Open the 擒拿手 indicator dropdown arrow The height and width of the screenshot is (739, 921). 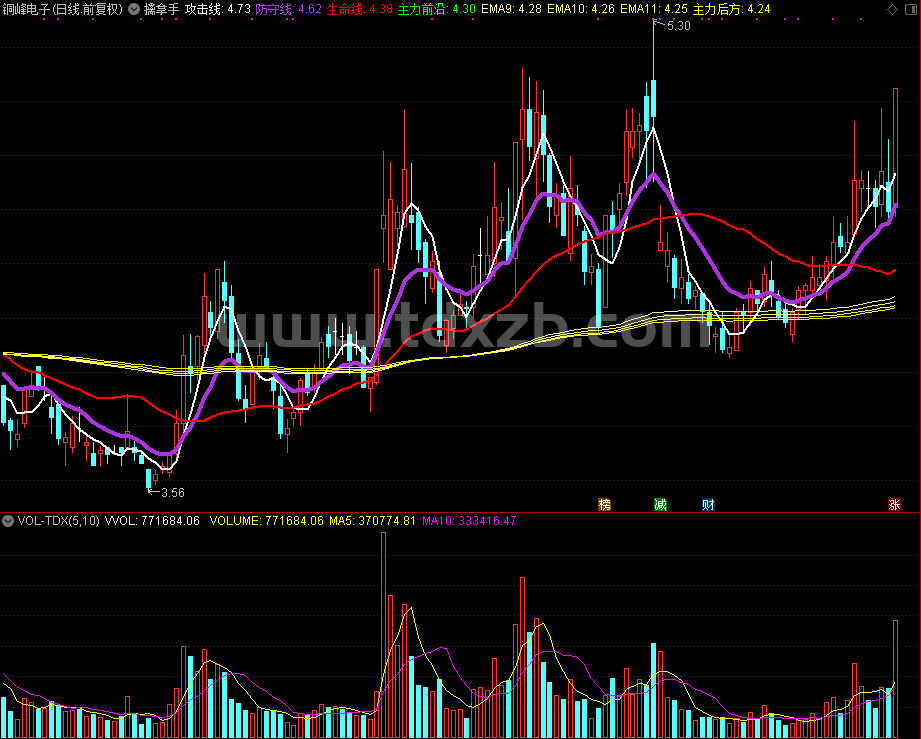coord(134,9)
